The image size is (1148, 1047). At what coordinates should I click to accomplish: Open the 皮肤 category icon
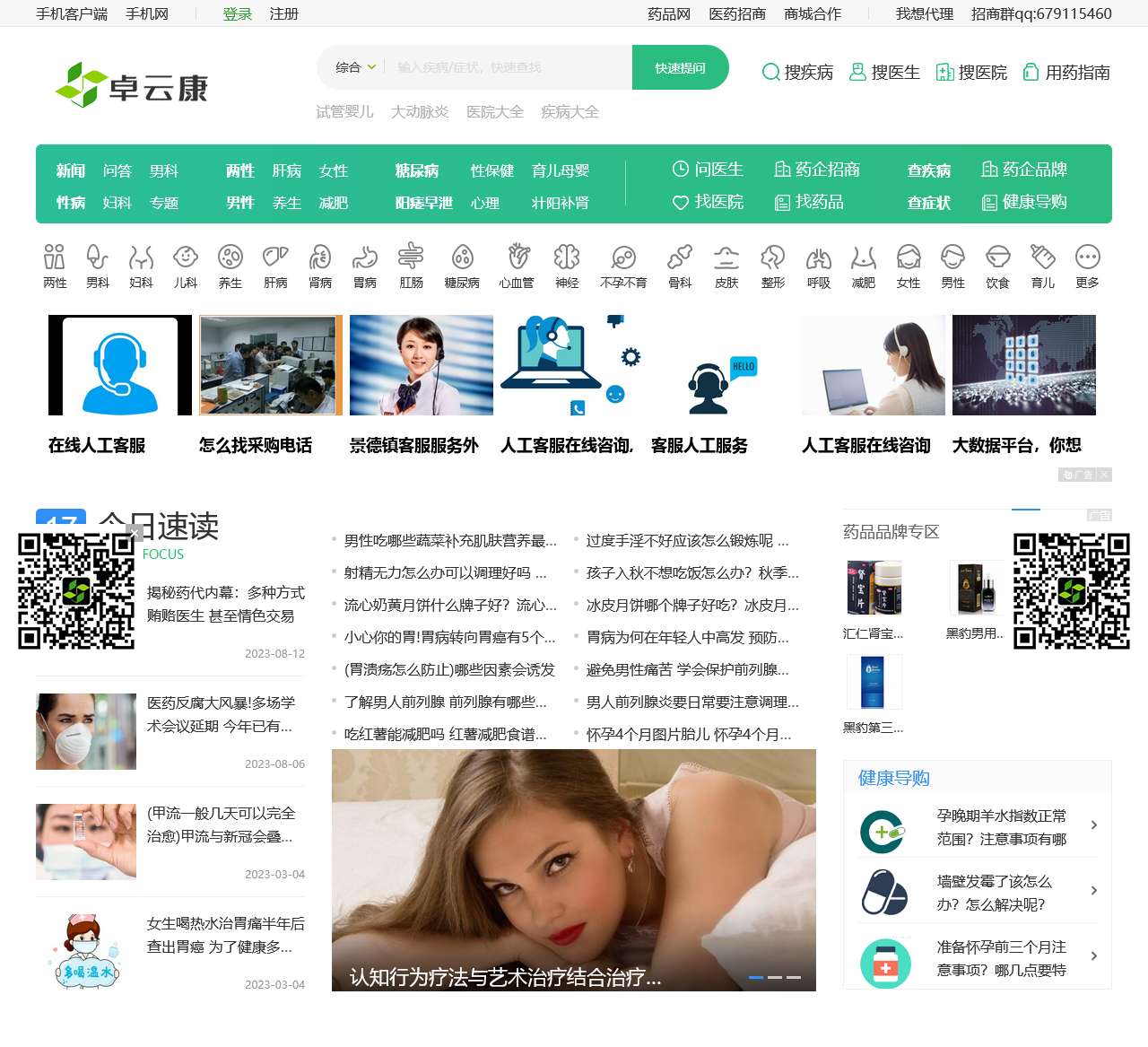click(x=726, y=257)
